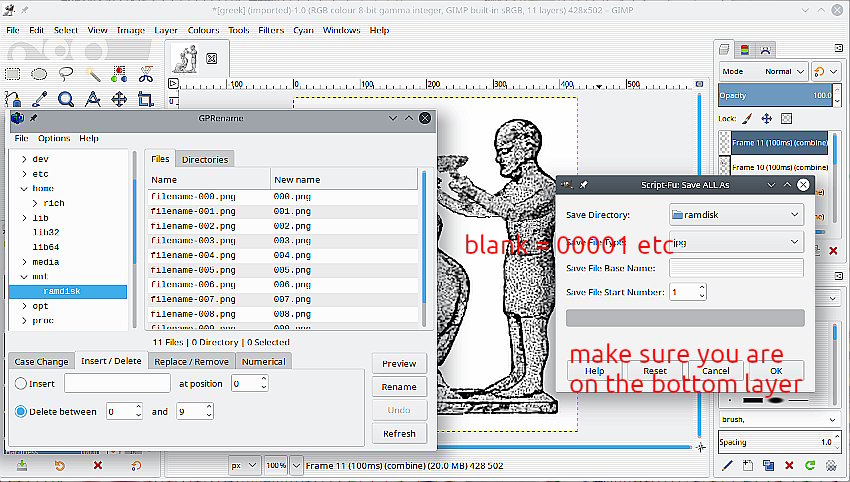Select the Select by Colour tool
The height and width of the screenshot is (482, 850).
coord(119,74)
